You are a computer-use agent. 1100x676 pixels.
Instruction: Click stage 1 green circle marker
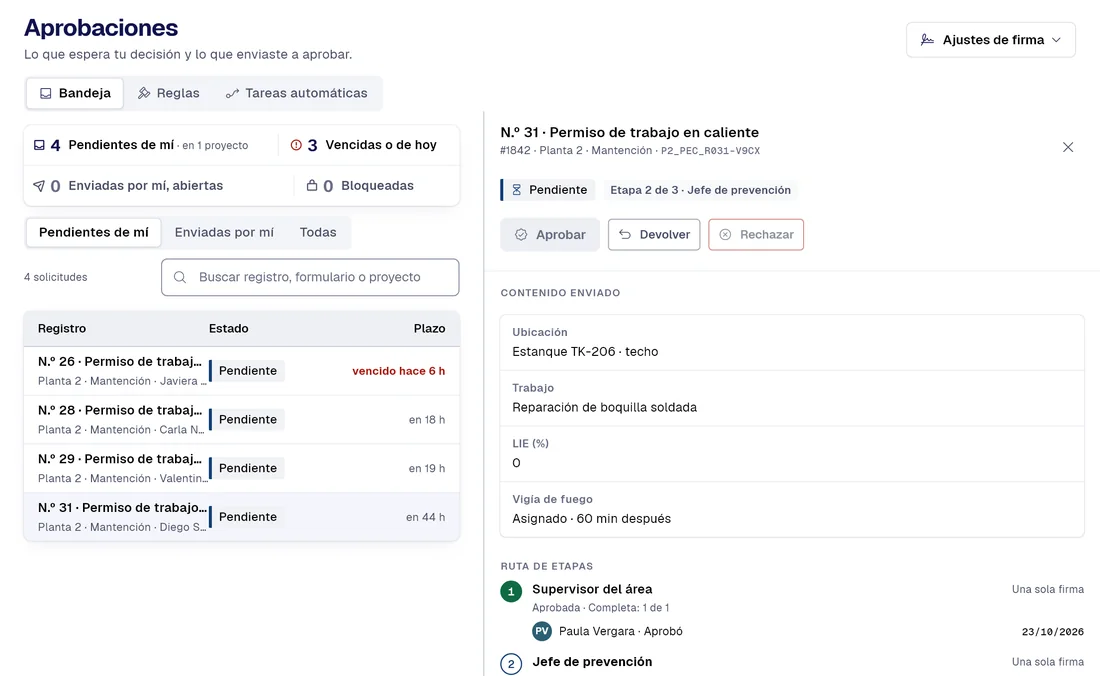[511, 592]
